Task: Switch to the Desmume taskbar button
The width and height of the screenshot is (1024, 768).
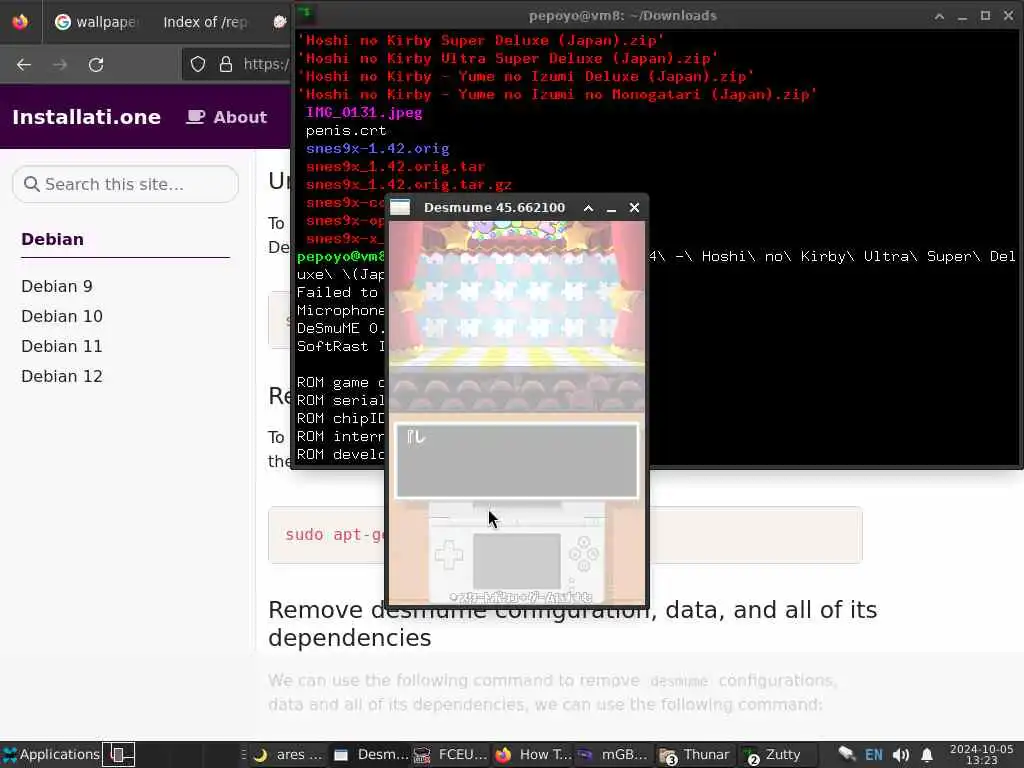Action: coord(371,755)
